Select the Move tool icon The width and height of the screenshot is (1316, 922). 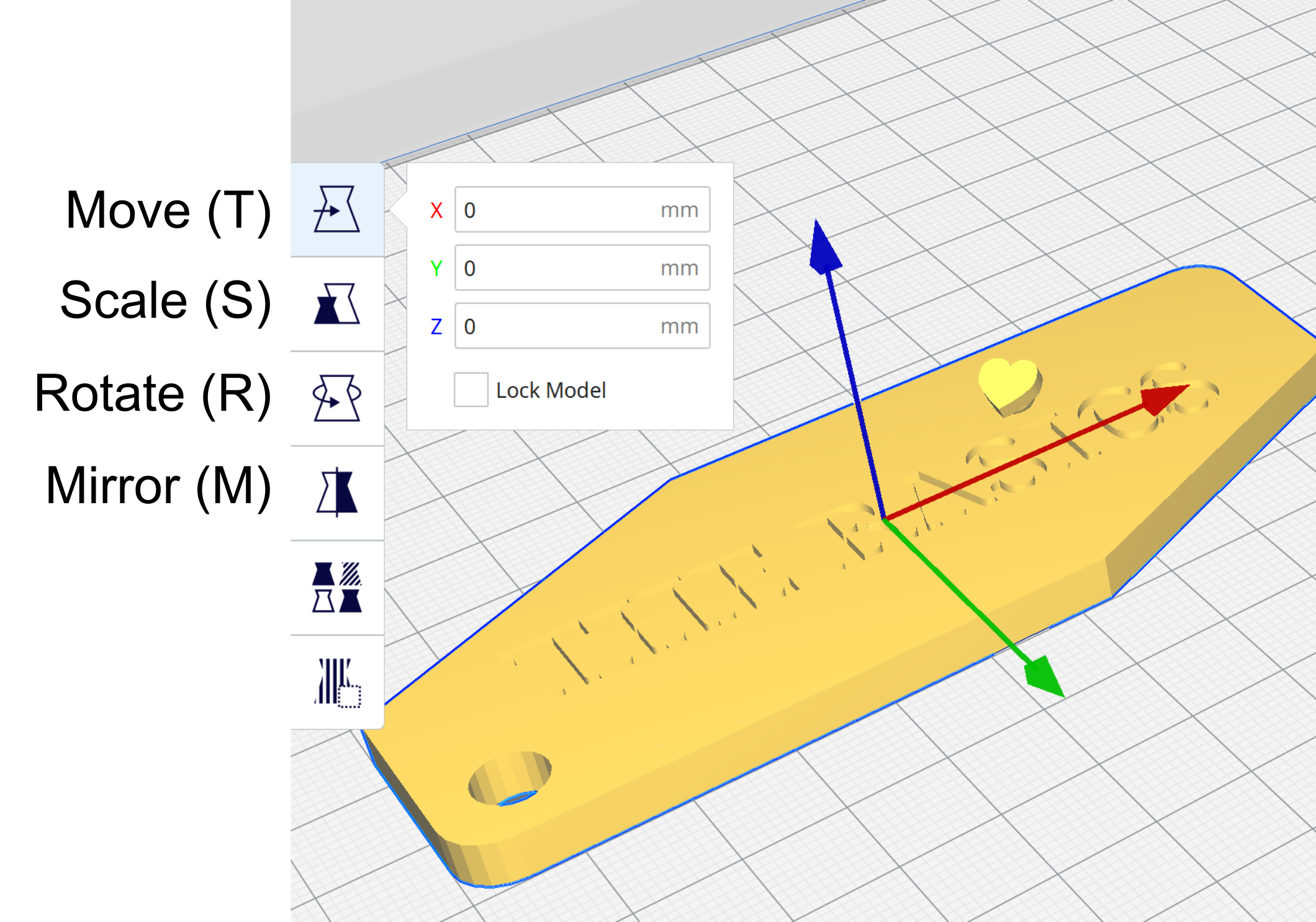click(x=337, y=210)
